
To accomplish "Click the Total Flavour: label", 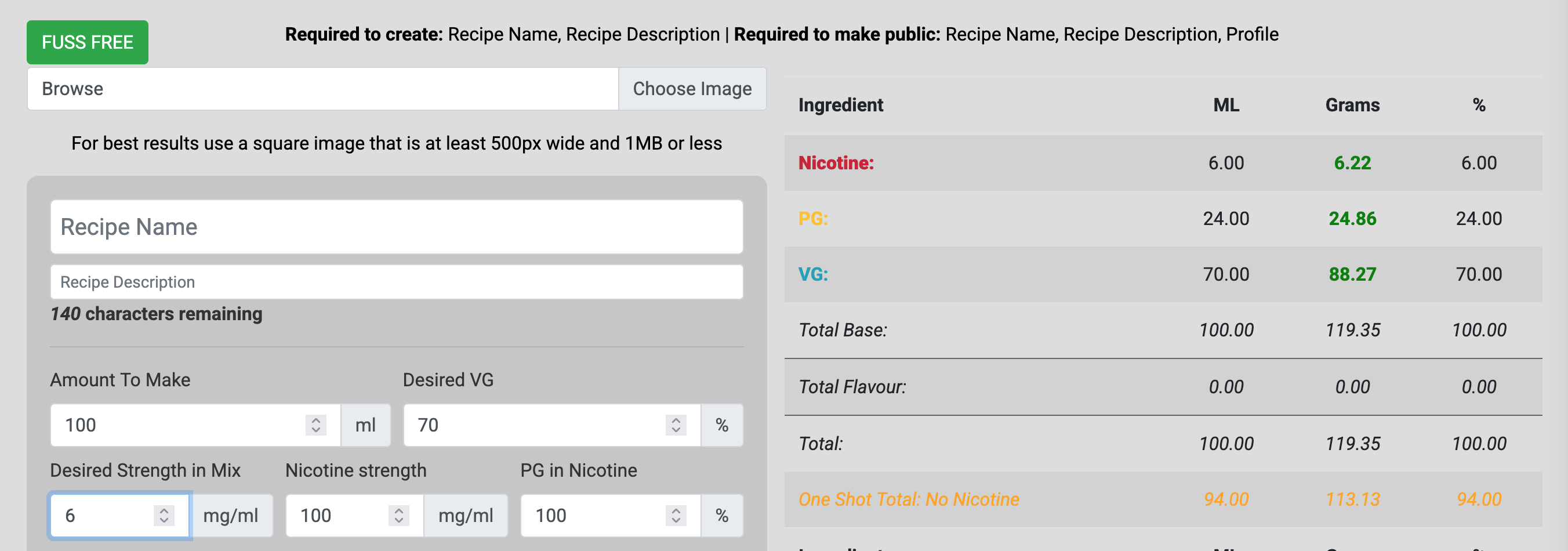I will click(x=852, y=387).
